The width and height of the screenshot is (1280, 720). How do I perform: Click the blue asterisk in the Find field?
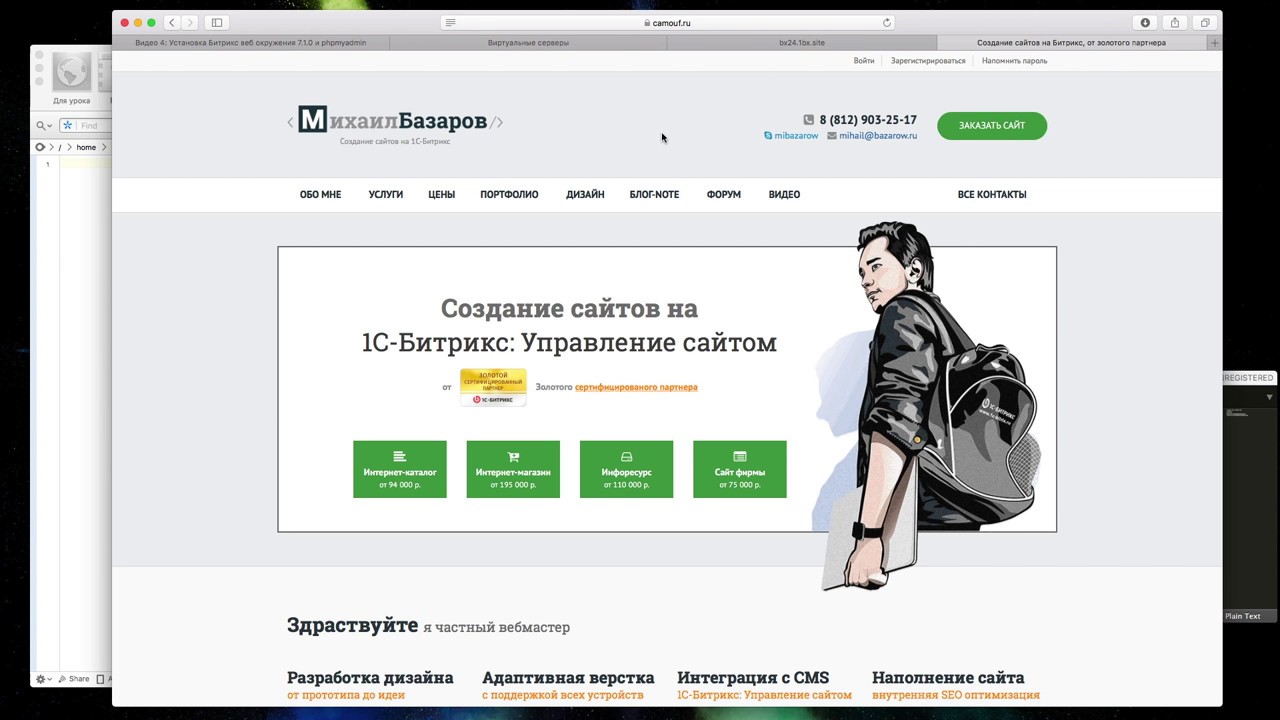click(x=68, y=125)
